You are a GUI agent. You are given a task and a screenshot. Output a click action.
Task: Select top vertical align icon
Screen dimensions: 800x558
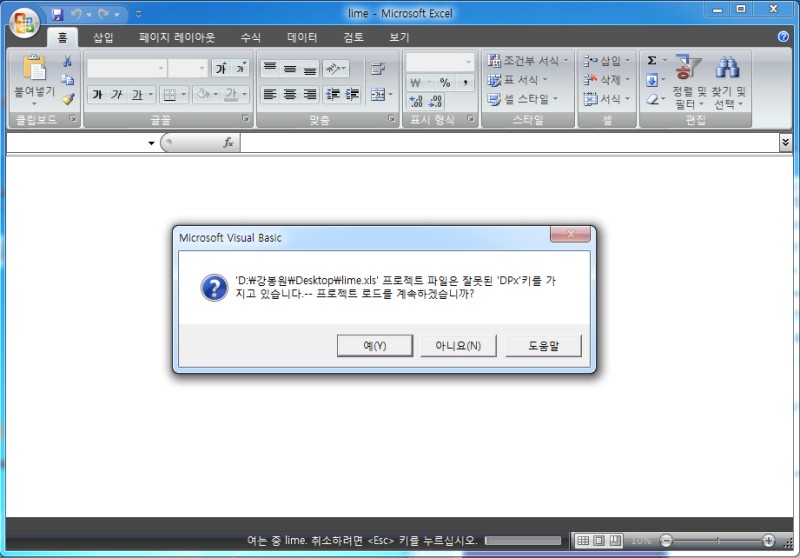click(x=270, y=68)
